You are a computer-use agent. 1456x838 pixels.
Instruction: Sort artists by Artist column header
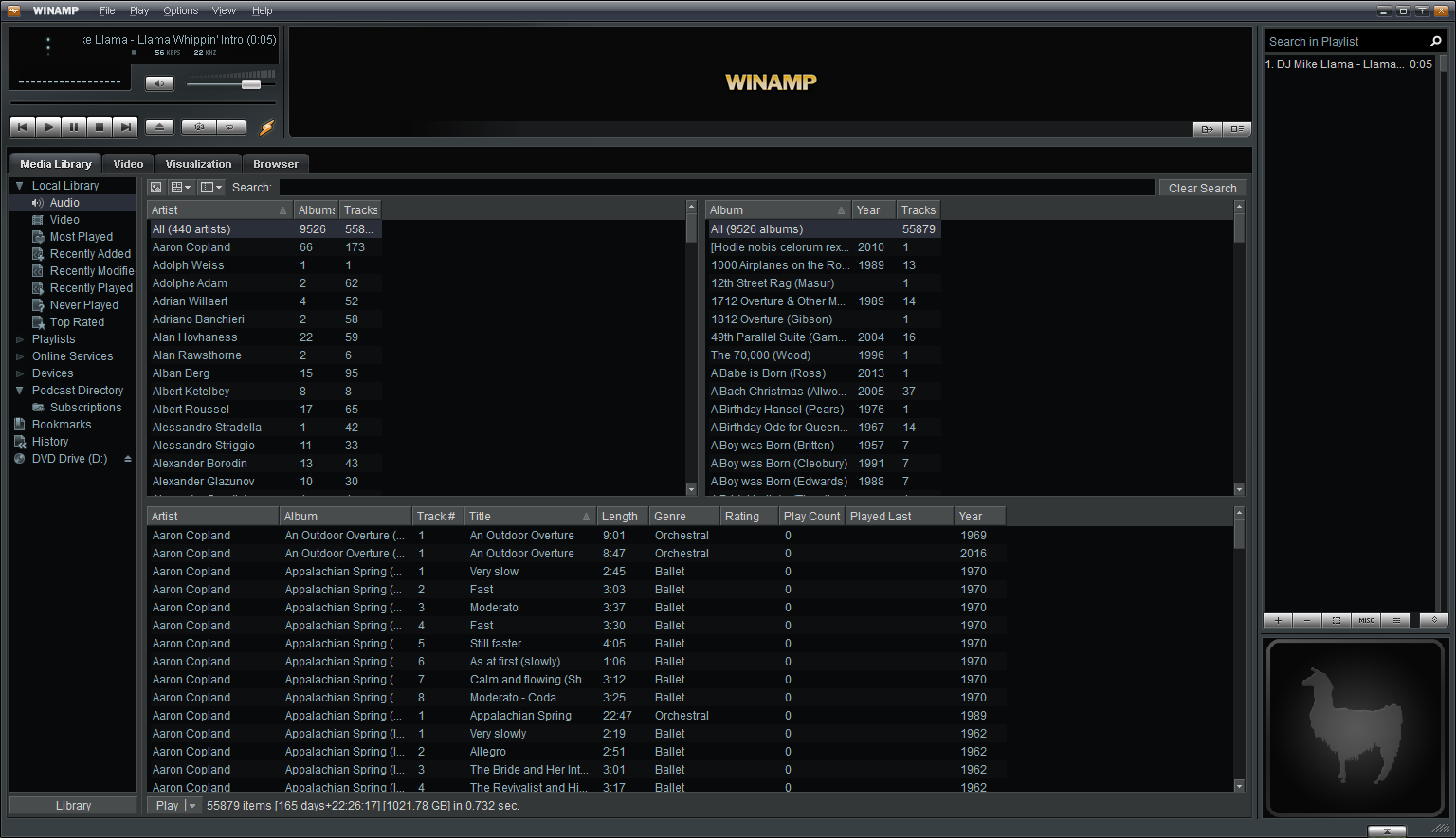click(219, 210)
